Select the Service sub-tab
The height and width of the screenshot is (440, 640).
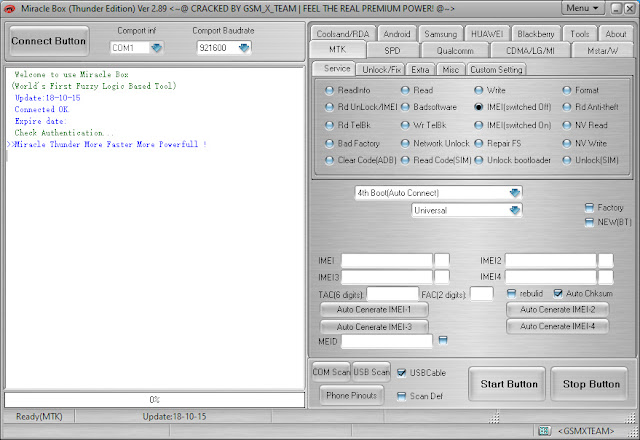pyautogui.click(x=334, y=69)
